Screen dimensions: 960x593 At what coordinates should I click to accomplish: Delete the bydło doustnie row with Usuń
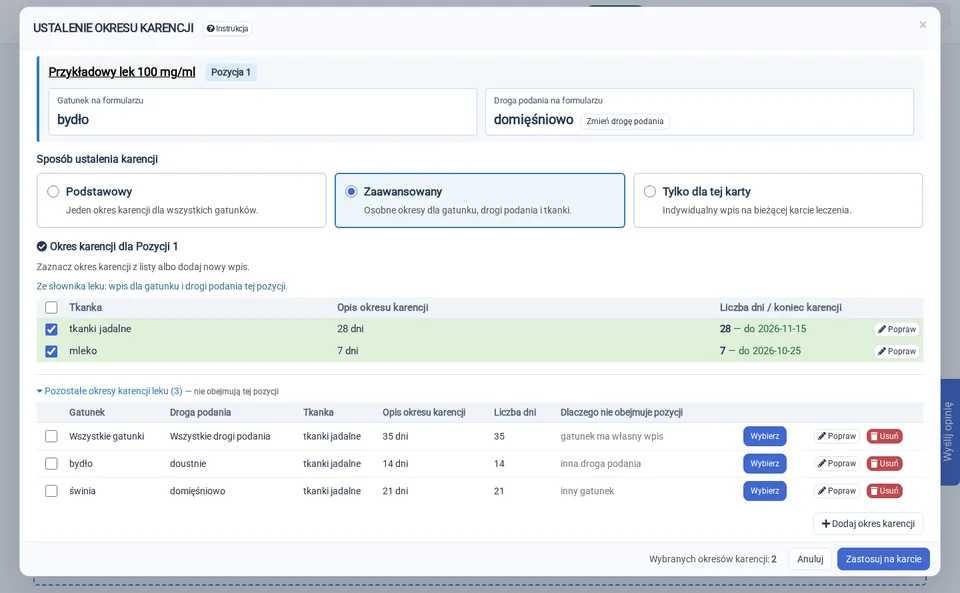pyautogui.click(x=884, y=463)
